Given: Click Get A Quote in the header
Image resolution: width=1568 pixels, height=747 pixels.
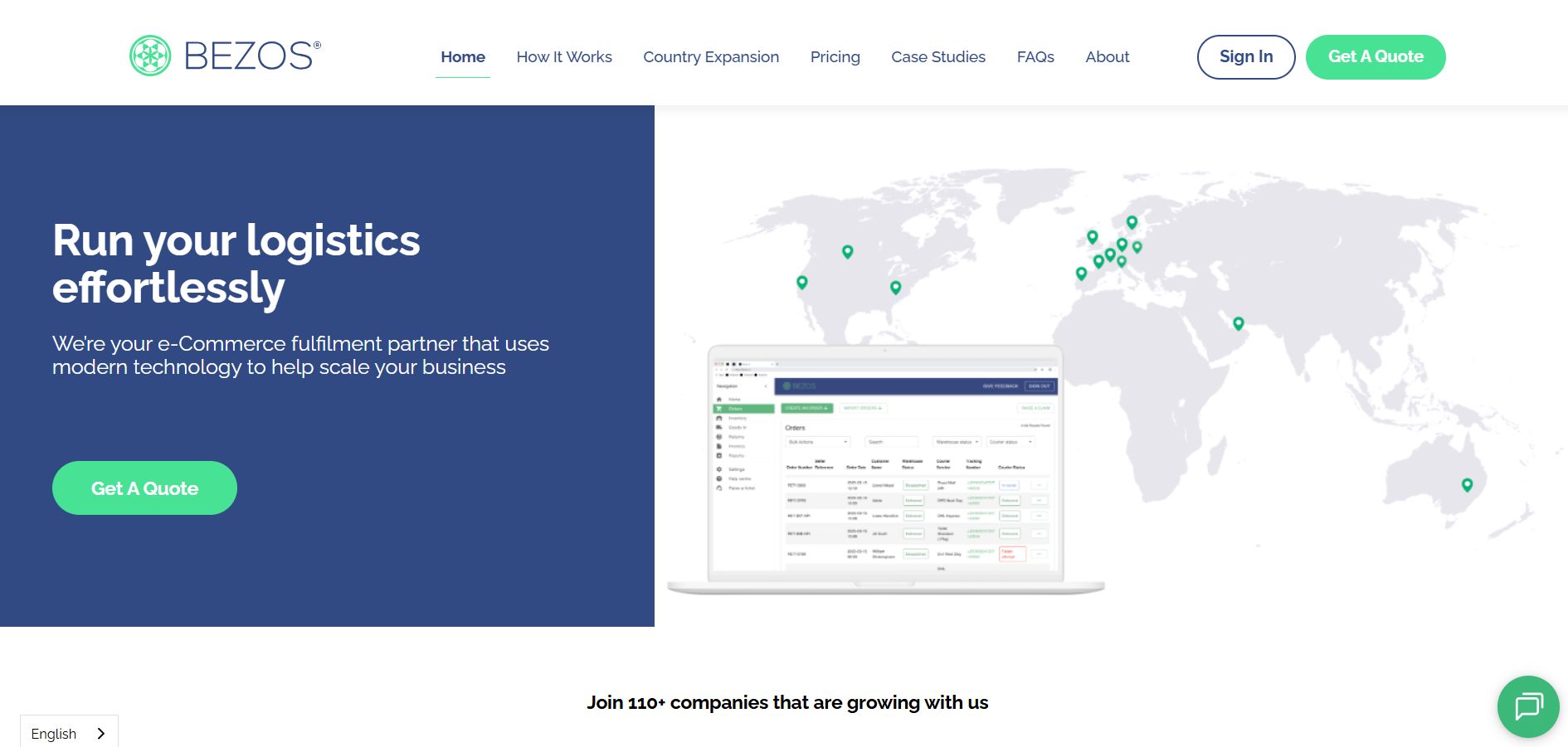Looking at the screenshot, I should click(x=1375, y=57).
